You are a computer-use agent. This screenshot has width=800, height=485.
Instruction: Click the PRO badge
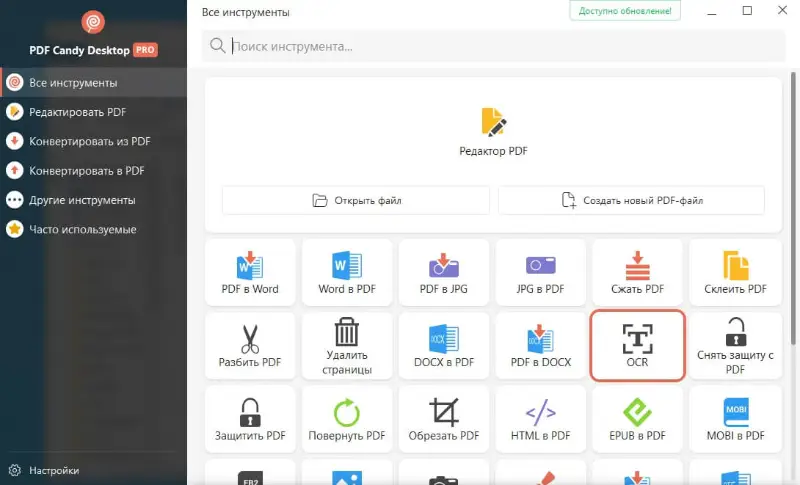pyautogui.click(x=145, y=49)
